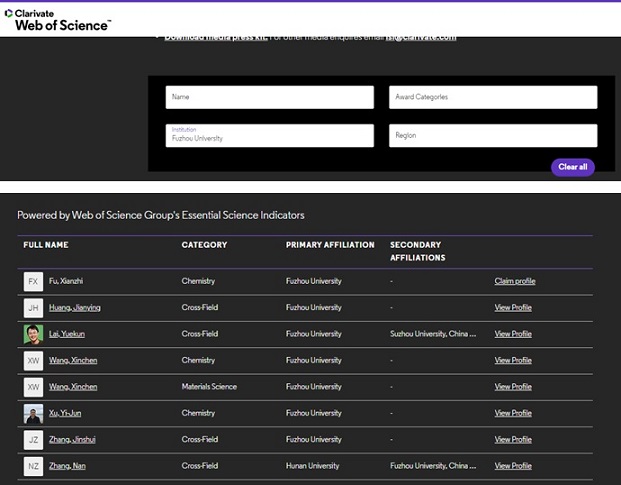Click the XW avatar in the Chemistry row
The height and width of the screenshot is (485, 621).
click(x=33, y=360)
